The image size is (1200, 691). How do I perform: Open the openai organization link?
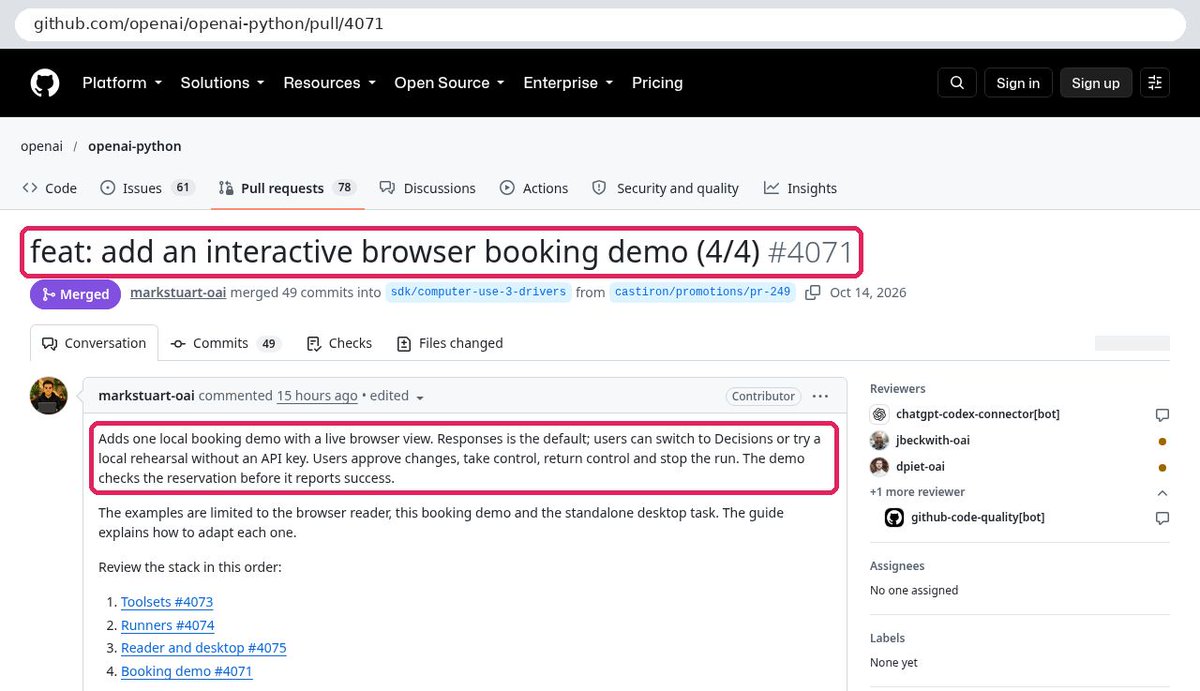pos(42,146)
